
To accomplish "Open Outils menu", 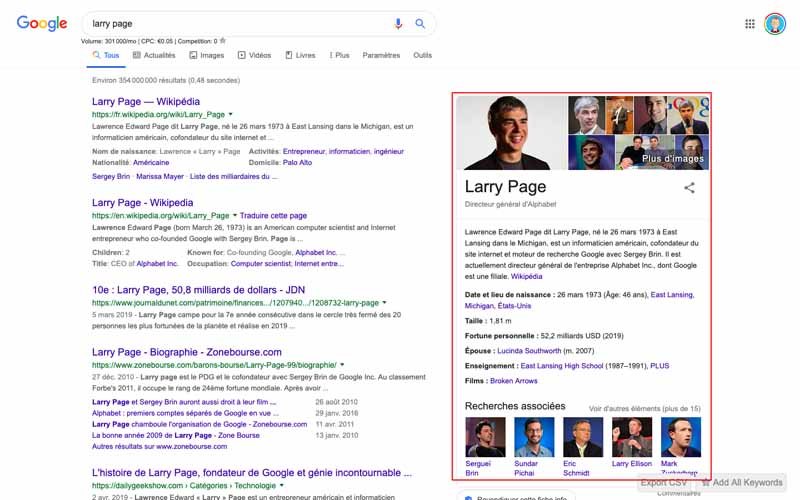I will click(x=422, y=55).
